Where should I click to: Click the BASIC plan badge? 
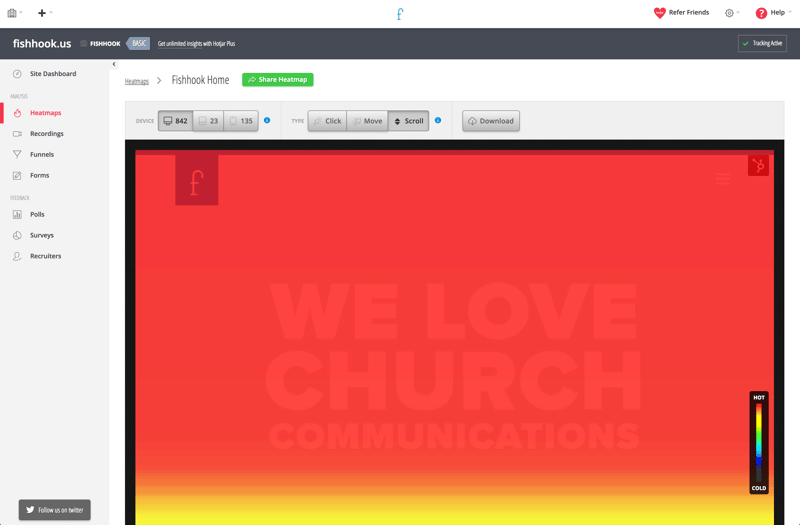(x=138, y=43)
